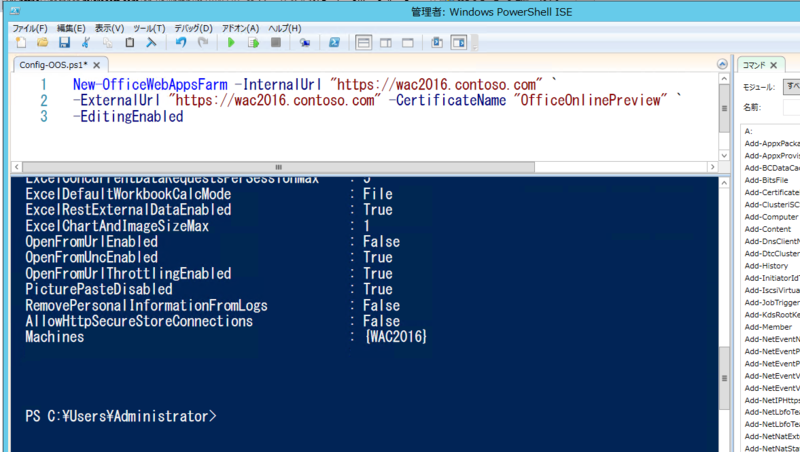Click the New script icon
Viewport: 800px width, 452px height.
(x=21, y=43)
